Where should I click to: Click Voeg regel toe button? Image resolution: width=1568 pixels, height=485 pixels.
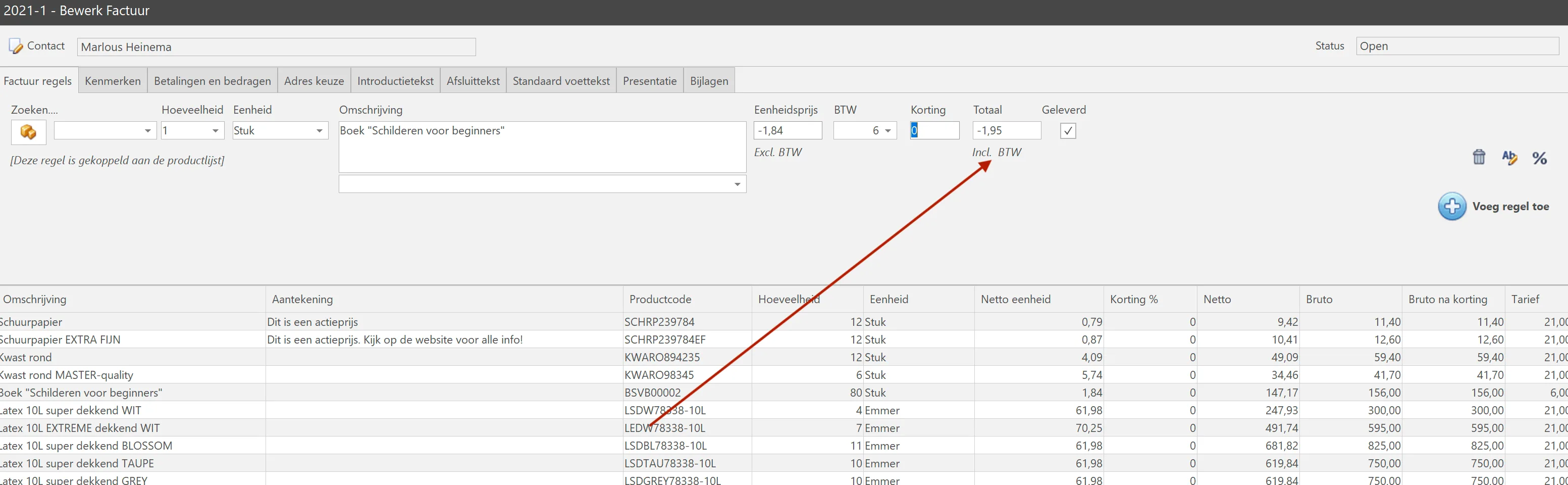[x=1494, y=207]
